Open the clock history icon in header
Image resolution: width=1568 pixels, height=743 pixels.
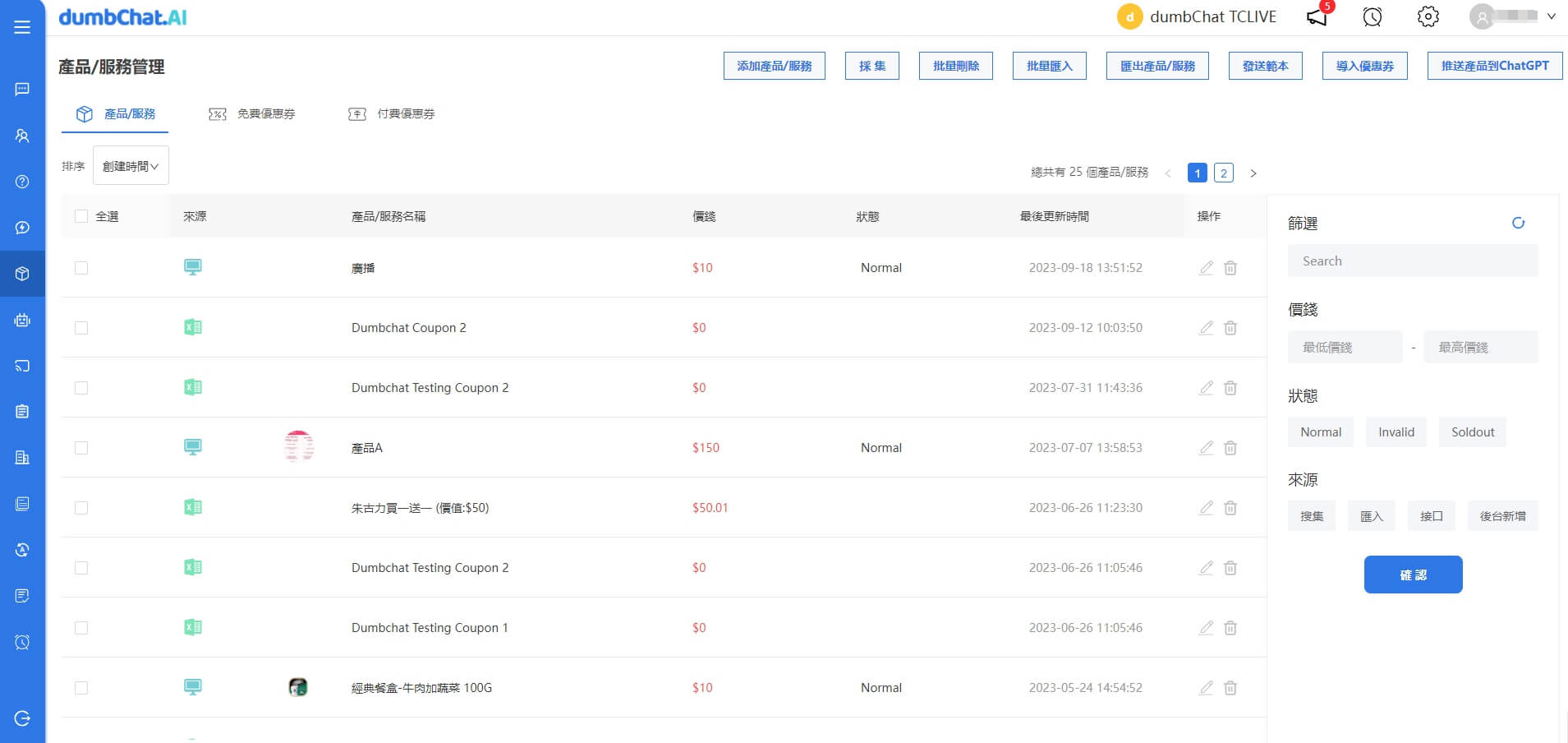coord(1373,16)
